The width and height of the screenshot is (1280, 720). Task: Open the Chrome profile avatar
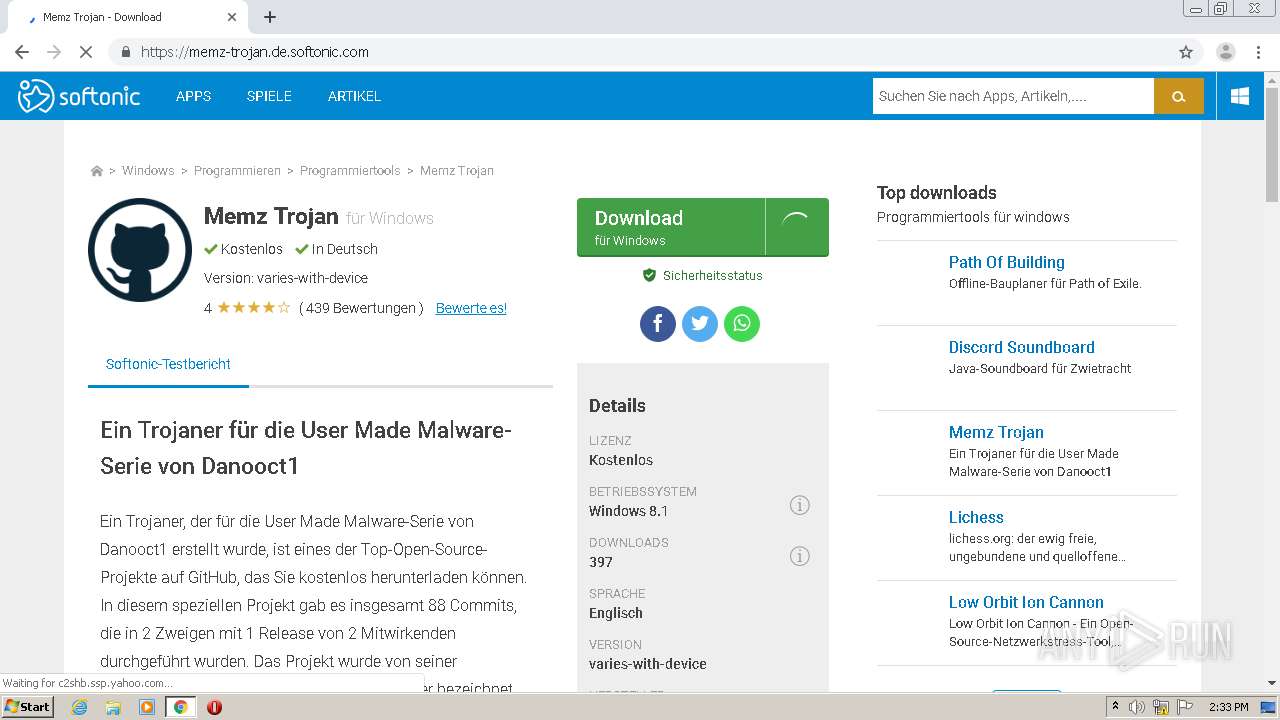pos(1226,52)
